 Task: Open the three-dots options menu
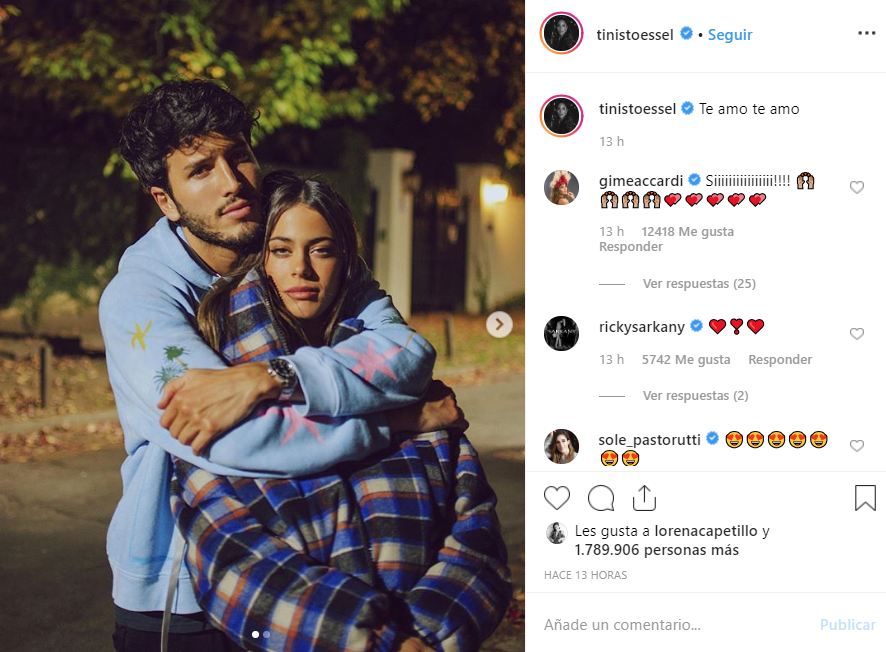(866, 33)
